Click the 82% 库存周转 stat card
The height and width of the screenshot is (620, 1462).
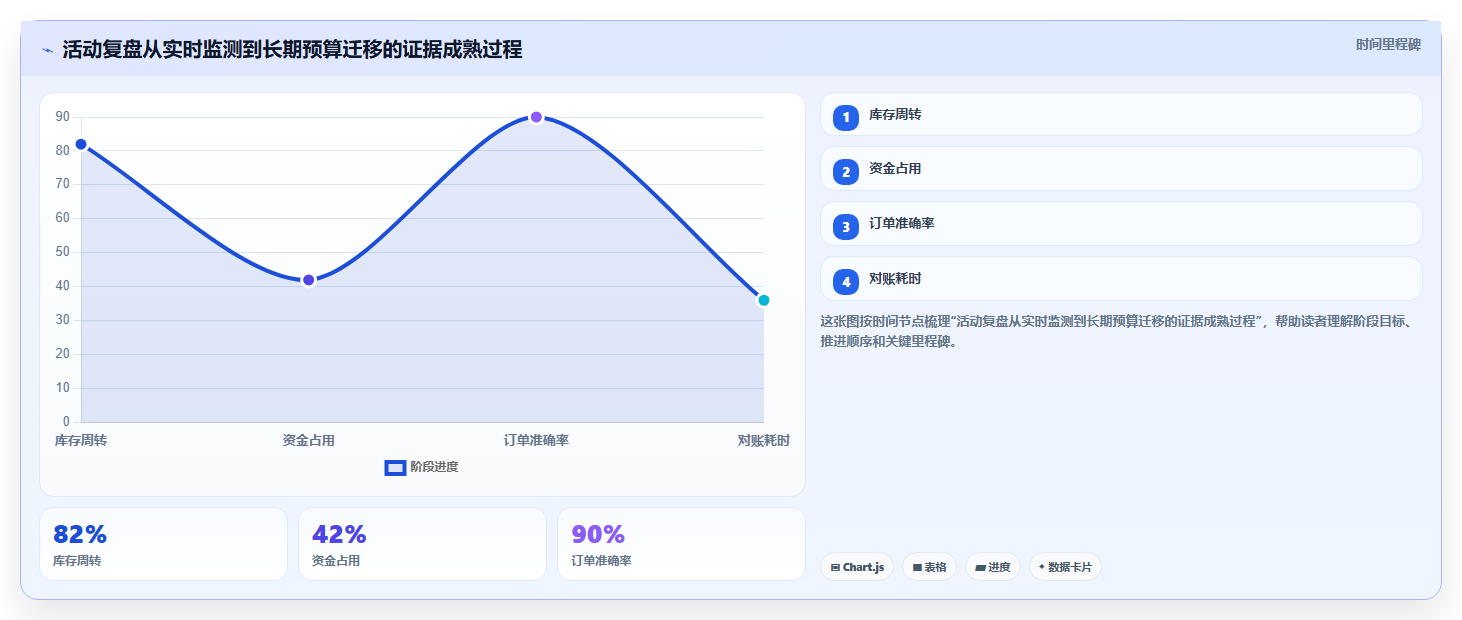(163, 544)
